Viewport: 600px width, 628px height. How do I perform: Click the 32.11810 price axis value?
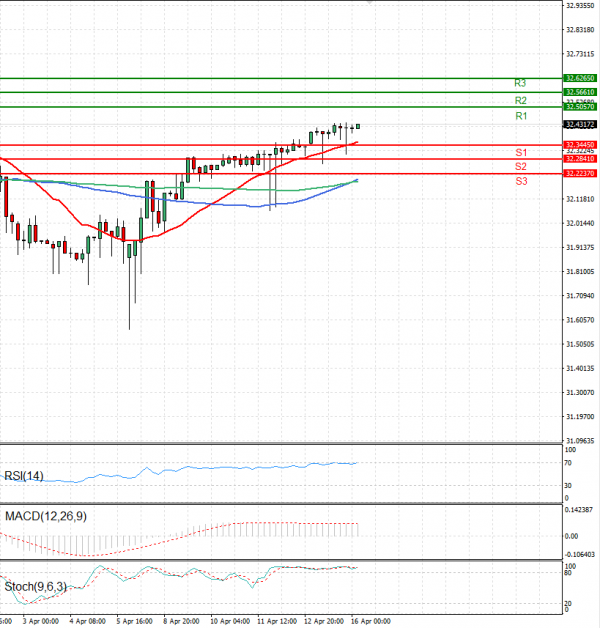pyautogui.click(x=580, y=199)
